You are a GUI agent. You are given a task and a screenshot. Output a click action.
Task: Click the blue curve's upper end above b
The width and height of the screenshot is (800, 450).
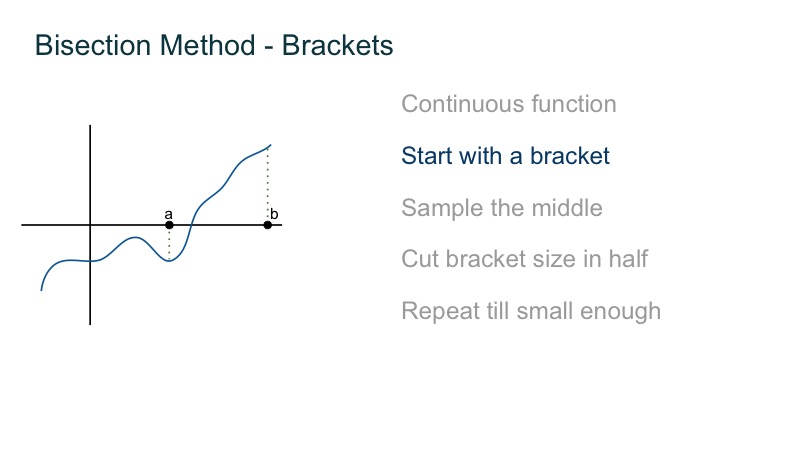[x=270, y=146]
